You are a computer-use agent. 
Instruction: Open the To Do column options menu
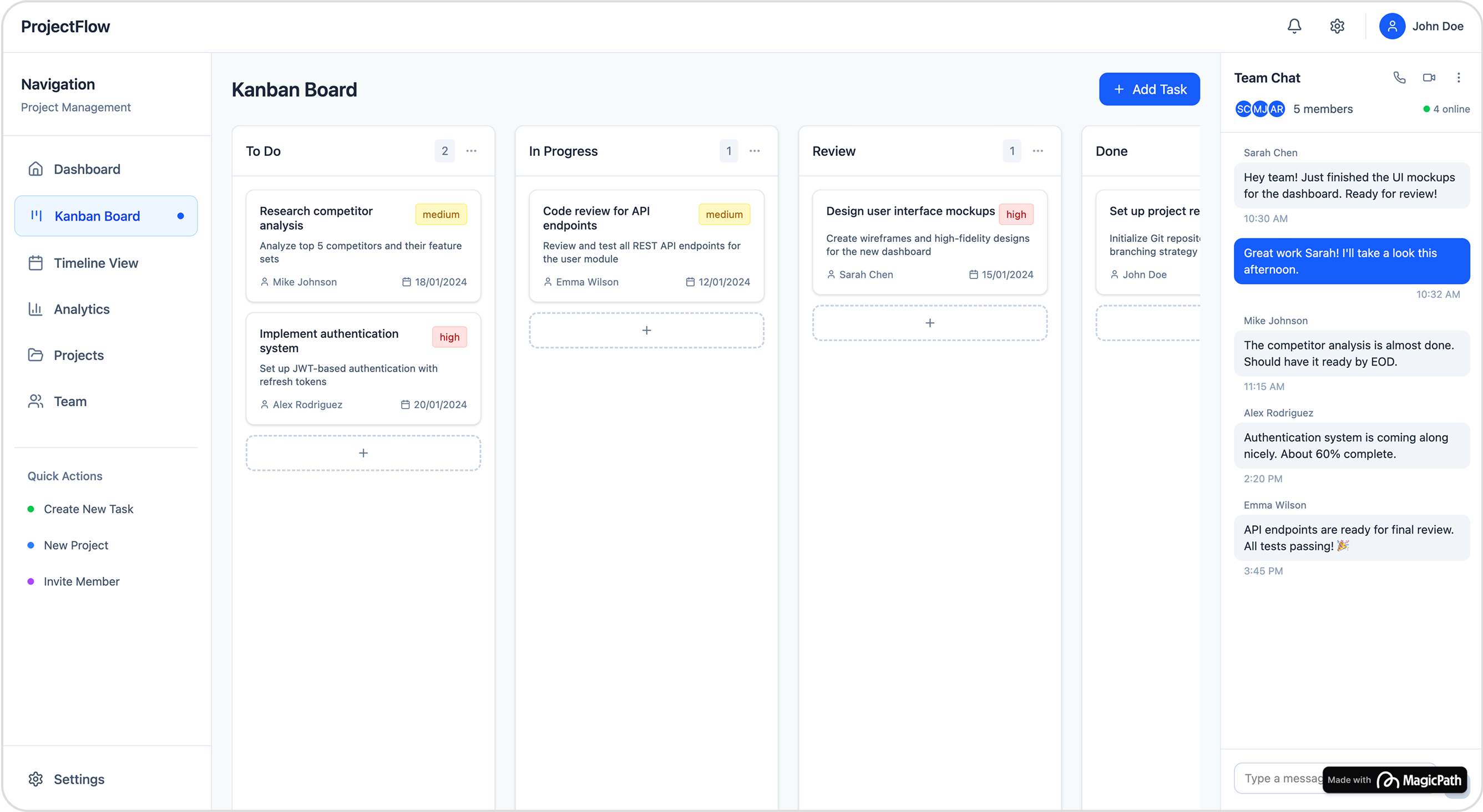click(x=471, y=151)
